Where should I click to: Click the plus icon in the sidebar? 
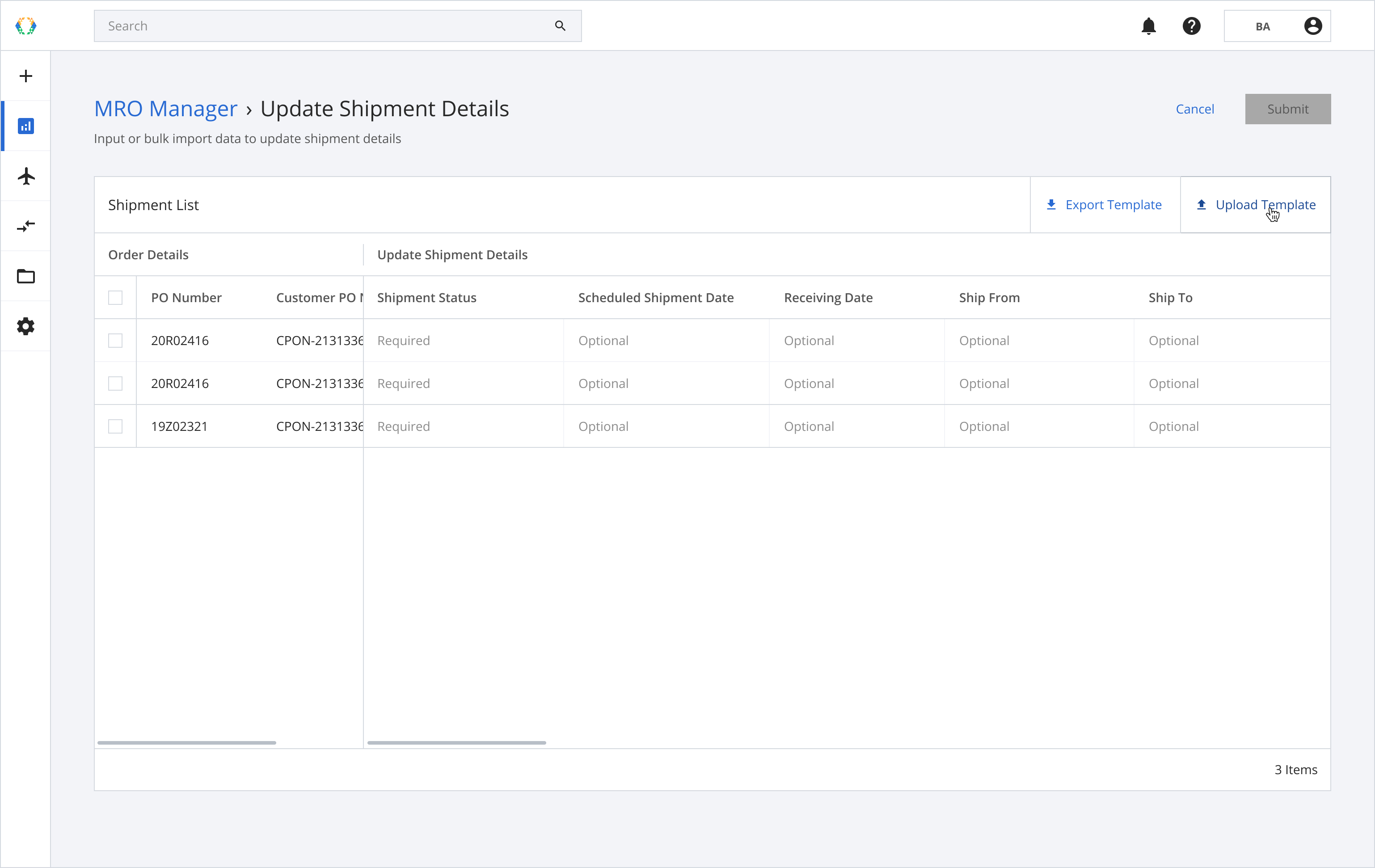pyautogui.click(x=25, y=76)
